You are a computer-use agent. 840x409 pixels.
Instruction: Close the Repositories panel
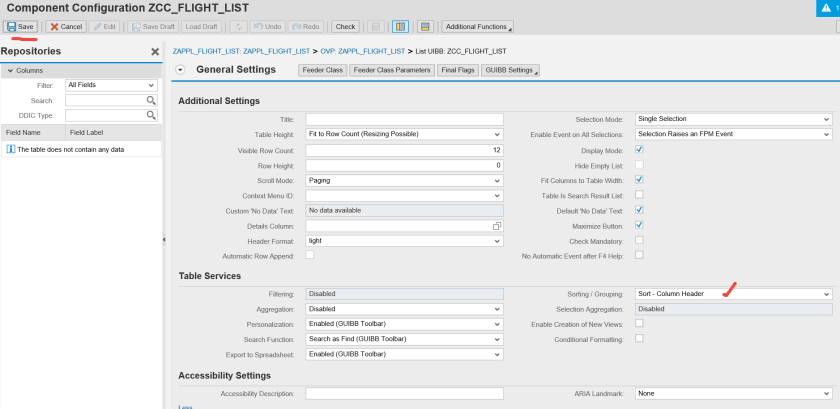click(155, 51)
